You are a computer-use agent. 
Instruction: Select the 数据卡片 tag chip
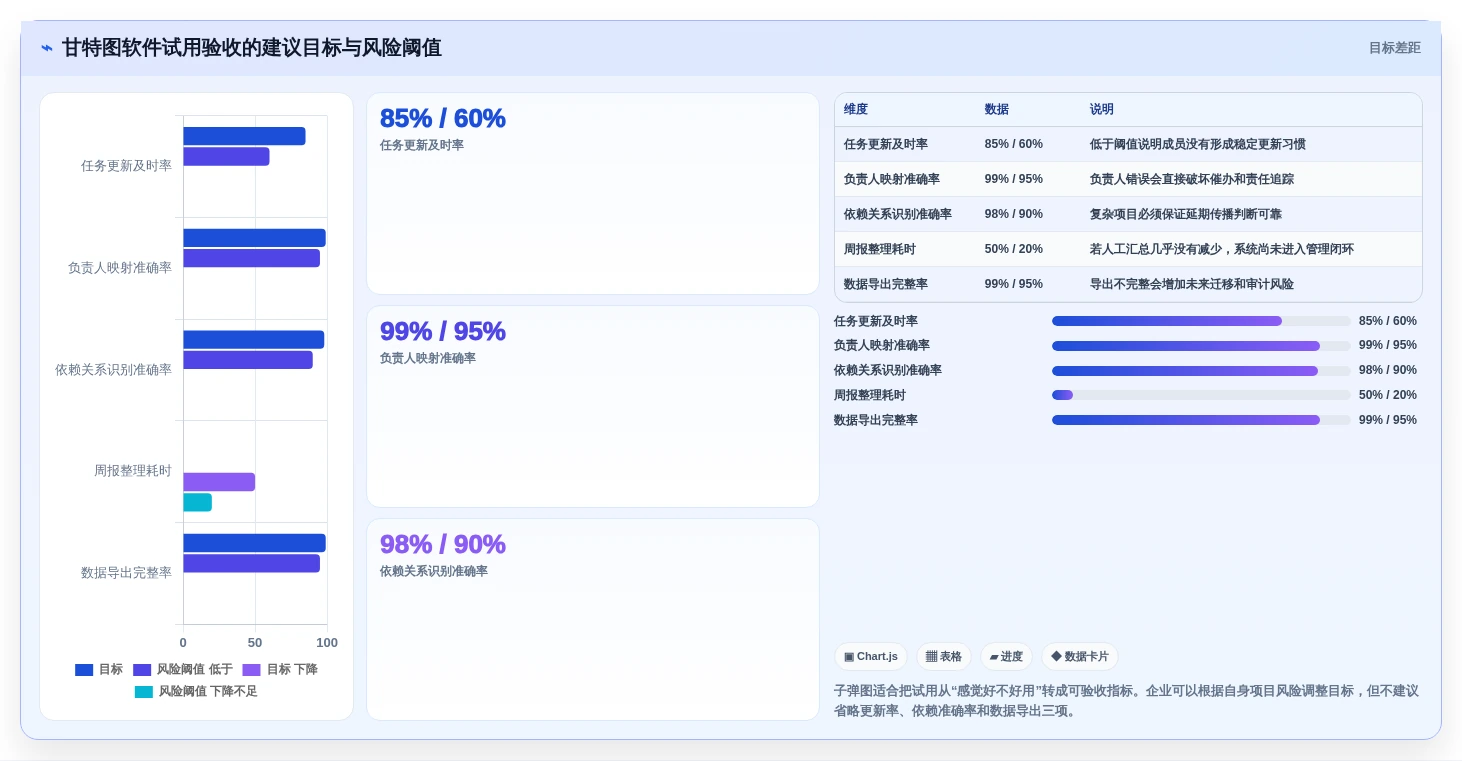(1080, 657)
